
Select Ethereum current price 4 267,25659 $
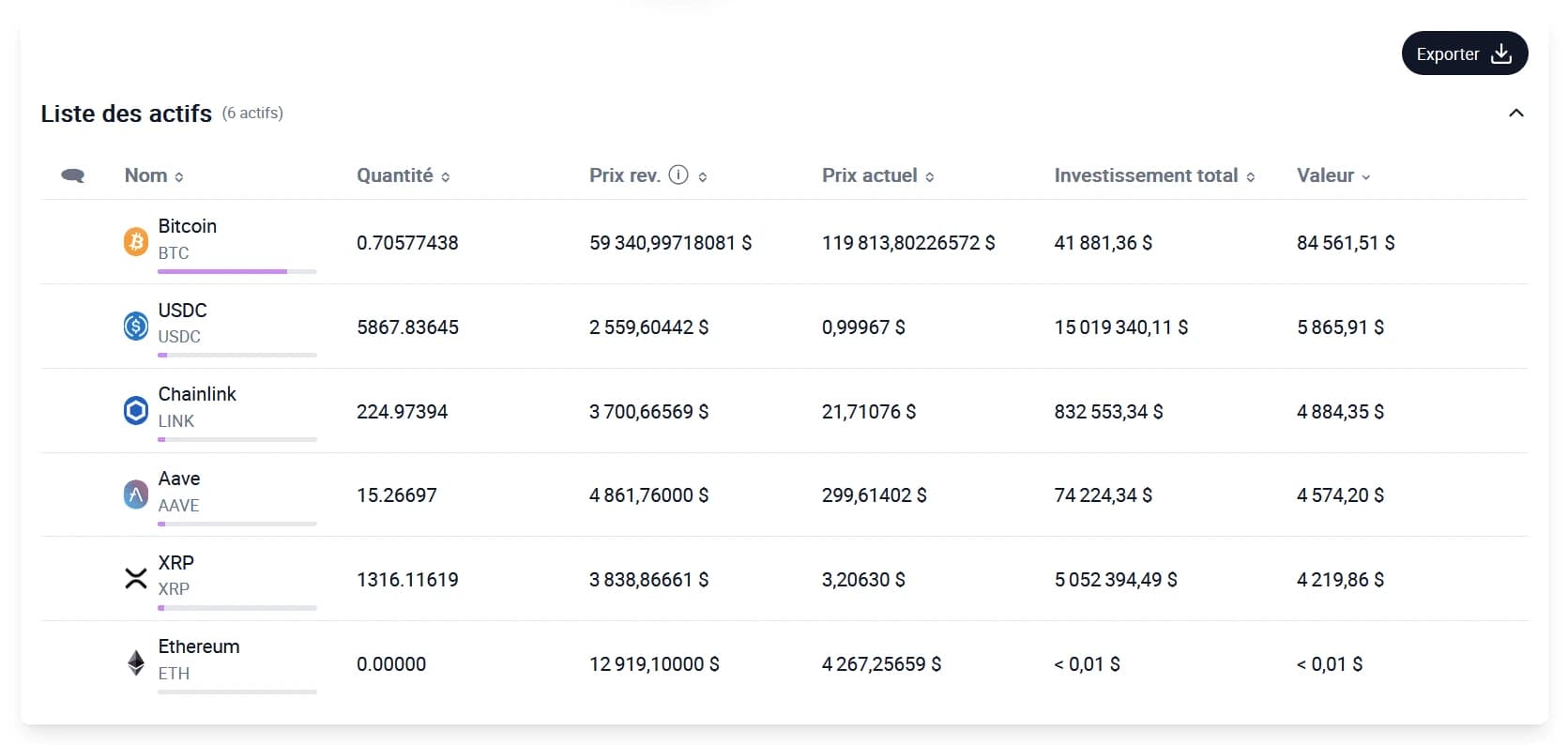click(x=882, y=664)
